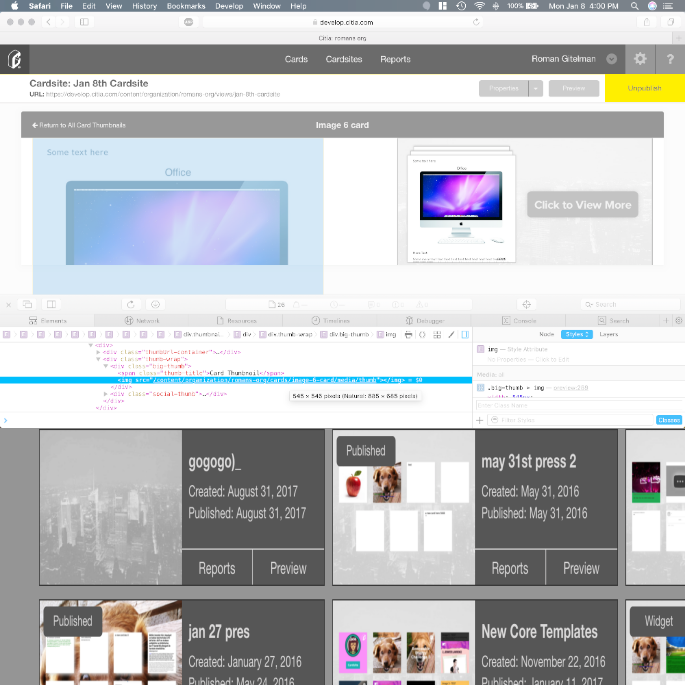This screenshot has height=685, width=685.
Task: Activate the element selection crosshair icon
Action: (526, 304)
